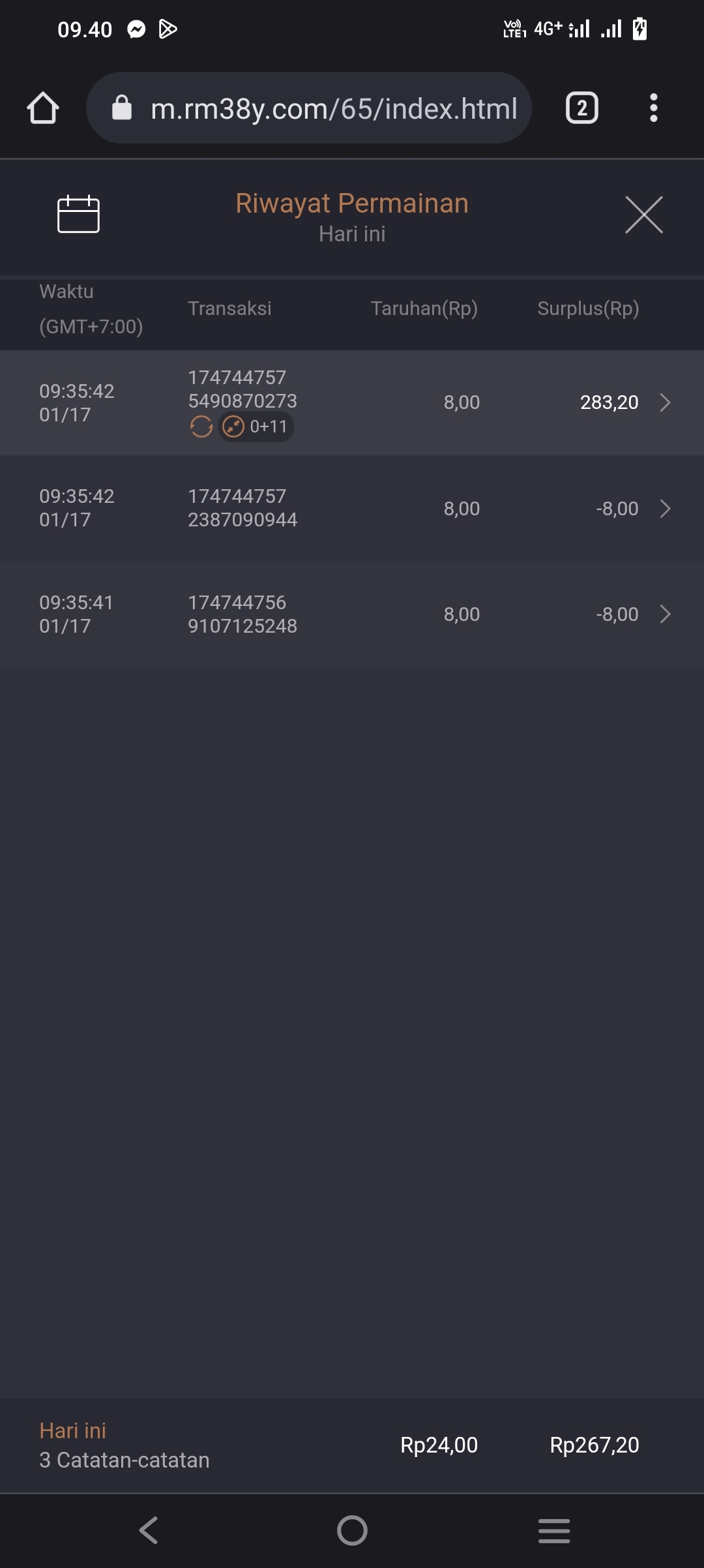
Task: Tap the Riwayat Permainan title
Action: (352, 204)
